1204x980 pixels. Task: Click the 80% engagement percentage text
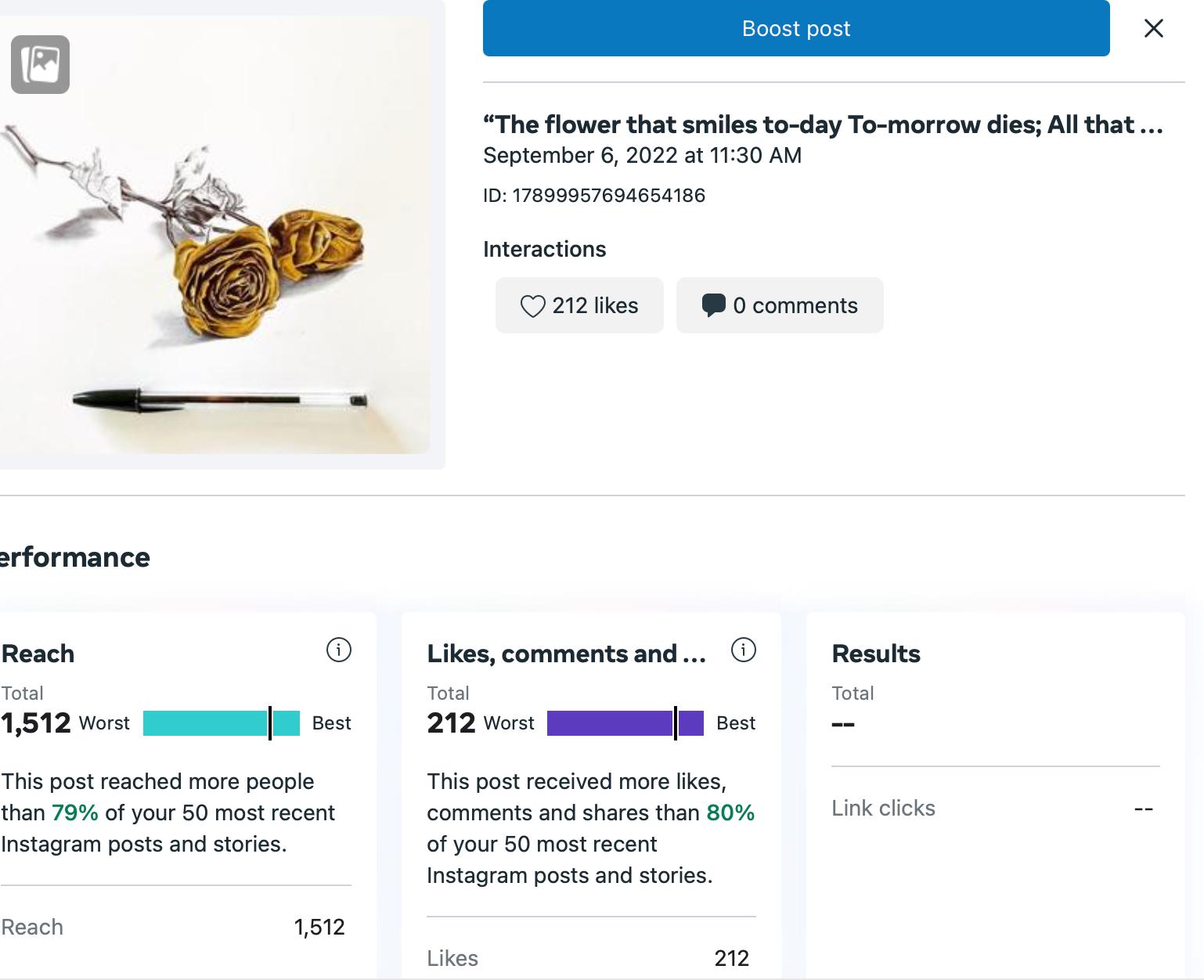pos(730,812)
